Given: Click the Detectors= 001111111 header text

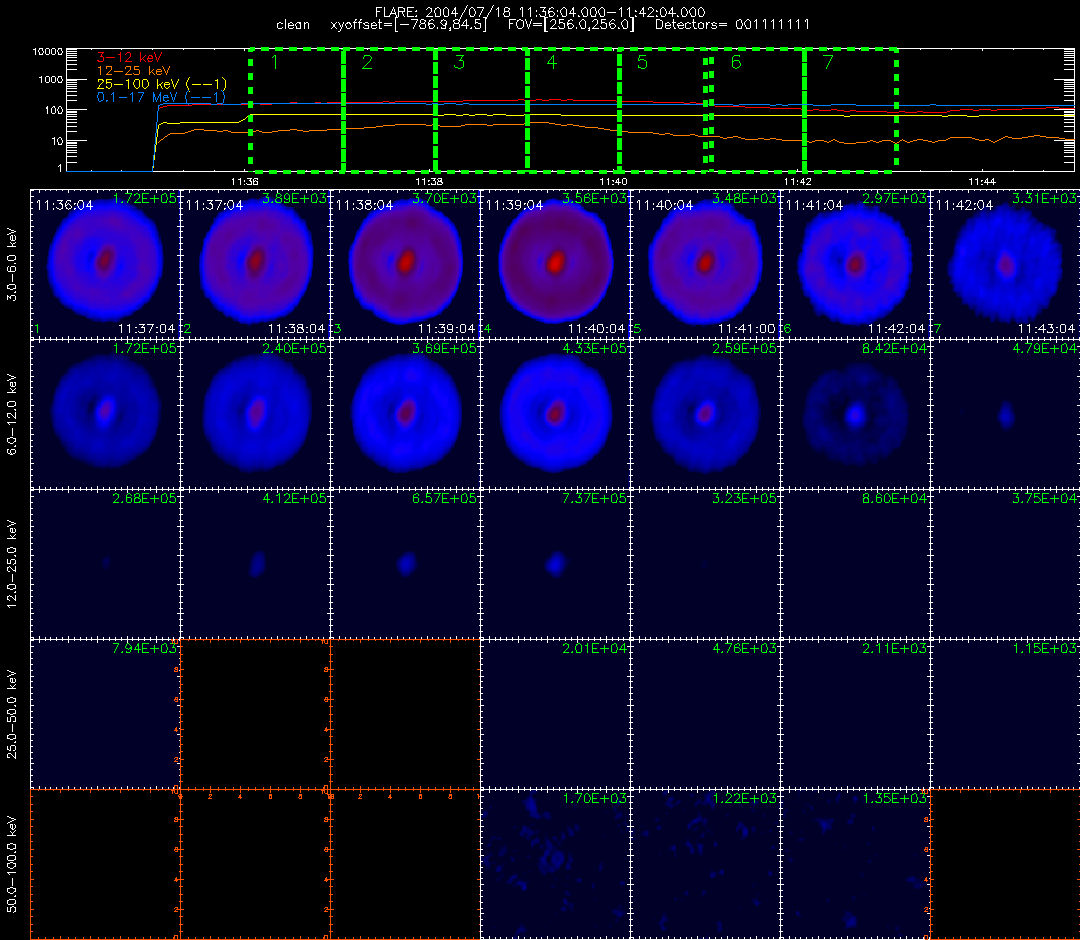Looking at the screenshot, I should coord(732,25).
